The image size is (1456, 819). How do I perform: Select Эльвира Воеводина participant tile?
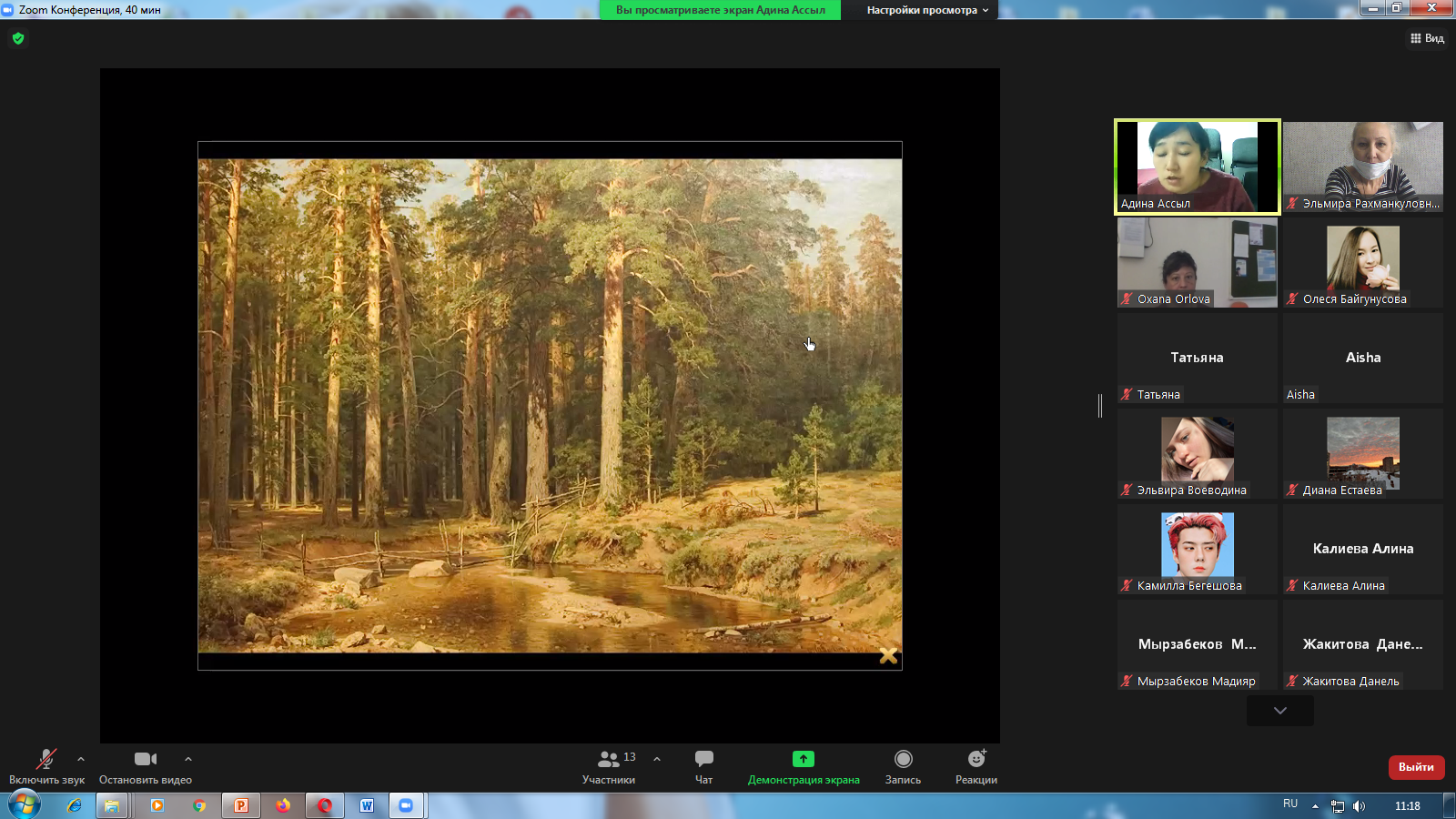[x=1198, y=453]
